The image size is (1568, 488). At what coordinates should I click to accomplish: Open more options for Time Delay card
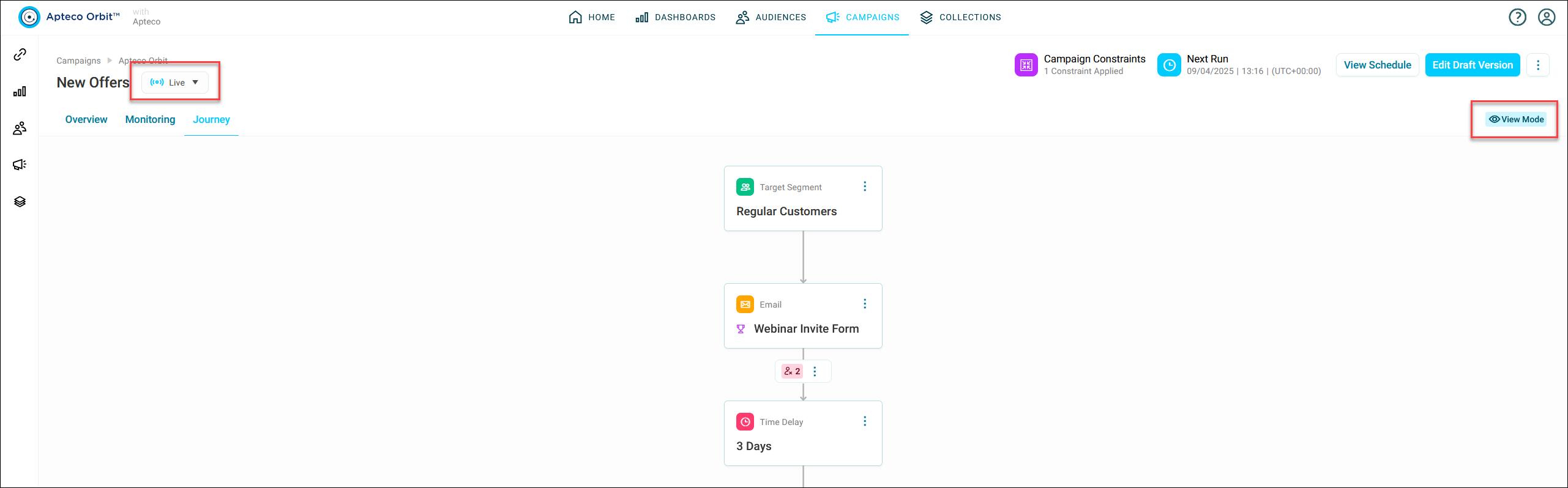pos(865,421)
